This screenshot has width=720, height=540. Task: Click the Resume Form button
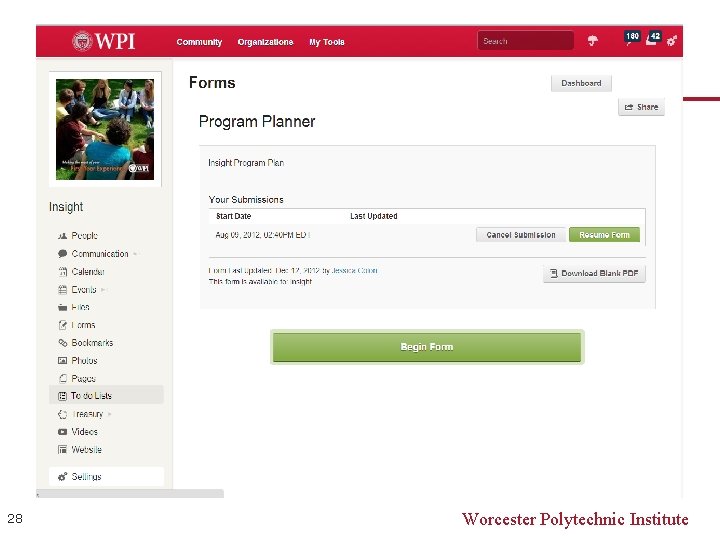point(604,235)
